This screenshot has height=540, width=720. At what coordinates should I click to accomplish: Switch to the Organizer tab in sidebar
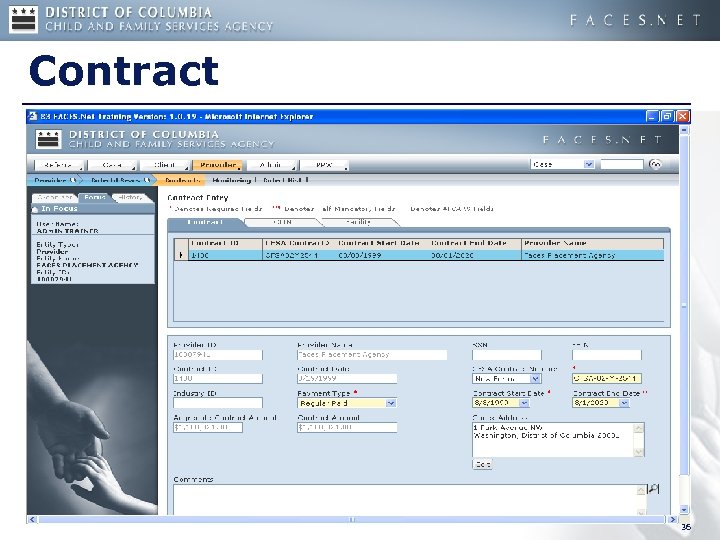[55, 197]
